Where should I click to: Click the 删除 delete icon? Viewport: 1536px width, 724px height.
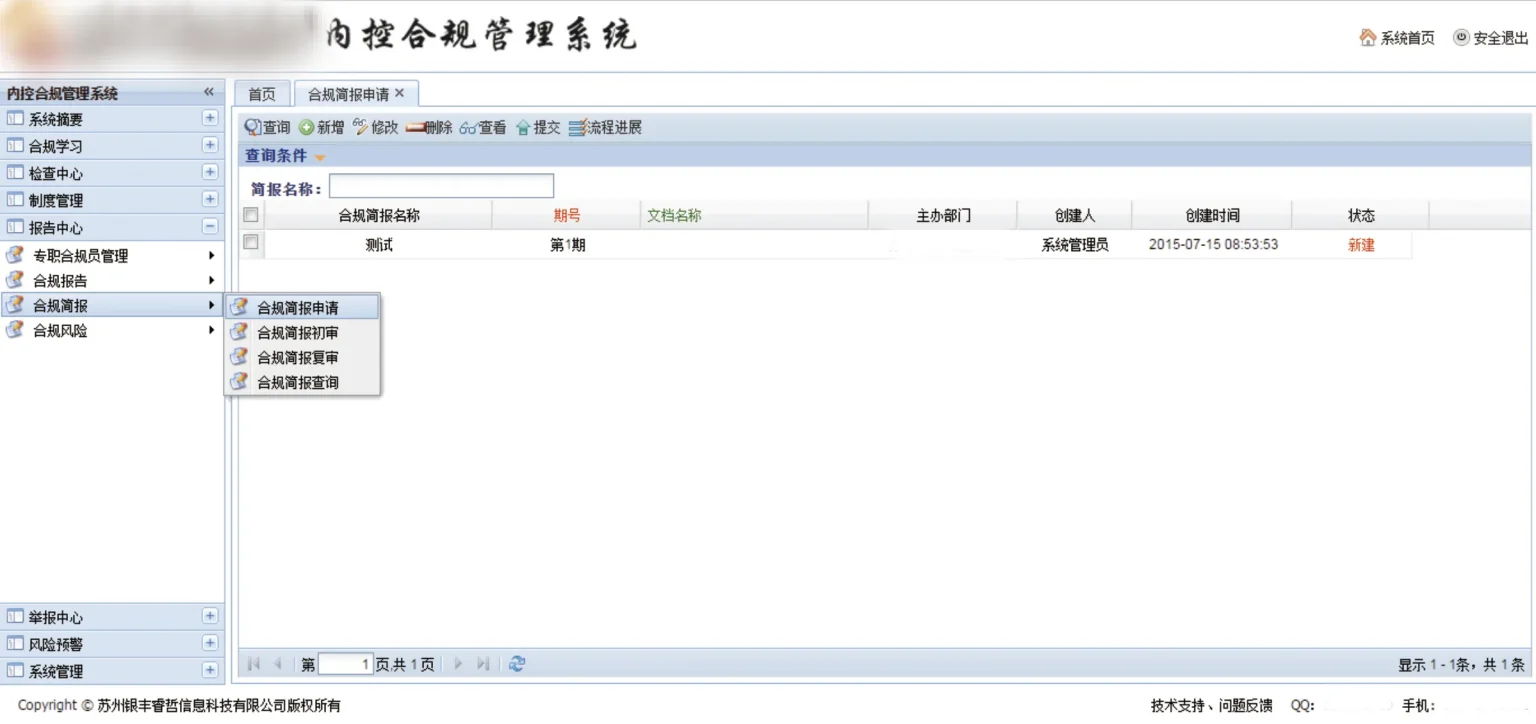[415, 128]
